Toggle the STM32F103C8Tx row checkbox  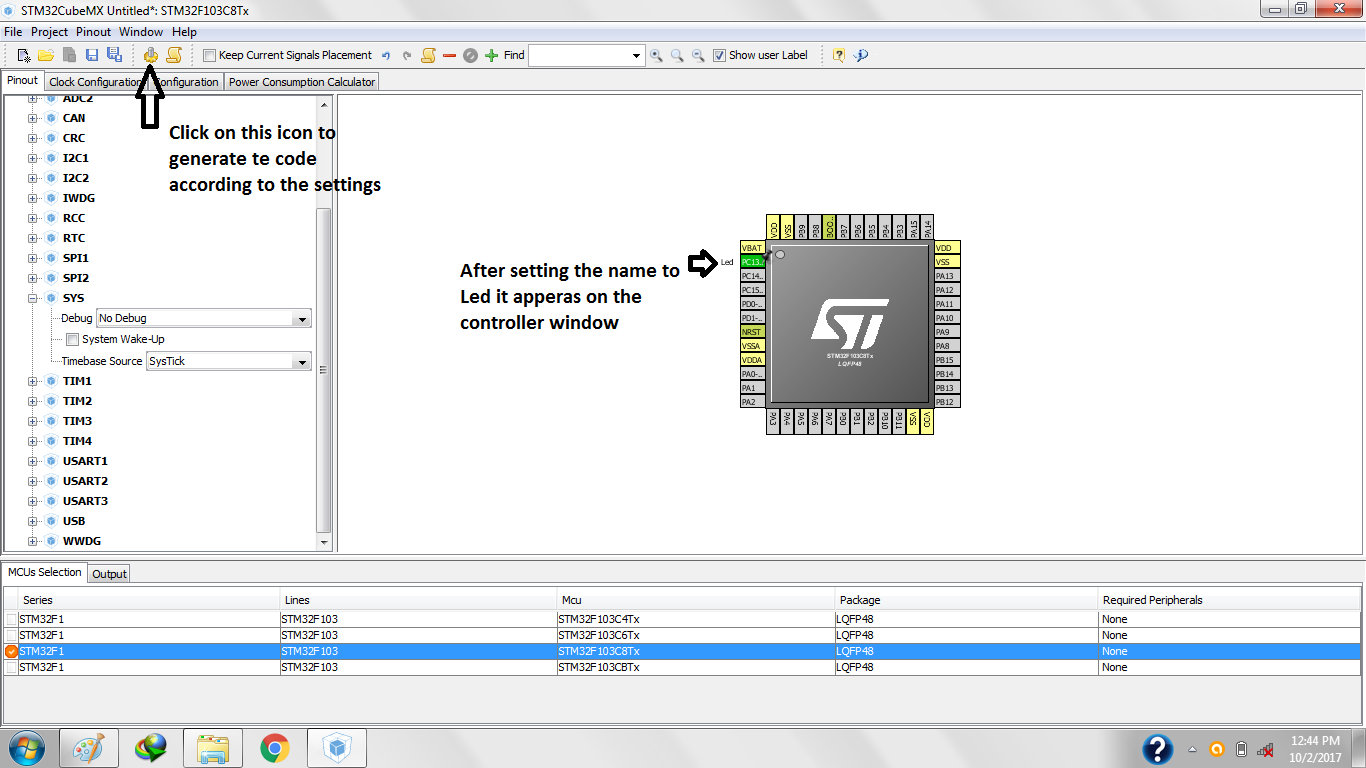click(x=11, y=652)
